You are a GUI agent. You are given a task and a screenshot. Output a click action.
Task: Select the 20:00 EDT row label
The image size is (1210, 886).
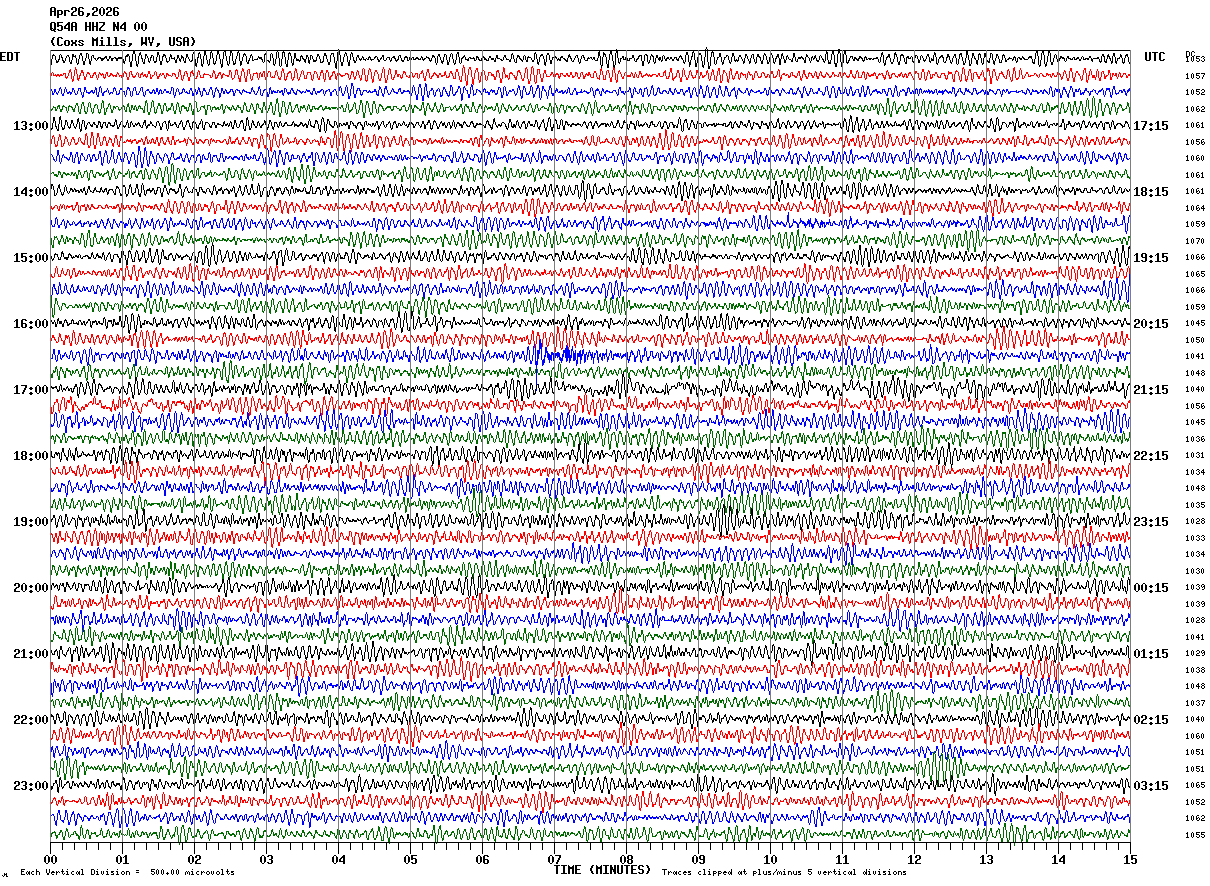(31, 588)
